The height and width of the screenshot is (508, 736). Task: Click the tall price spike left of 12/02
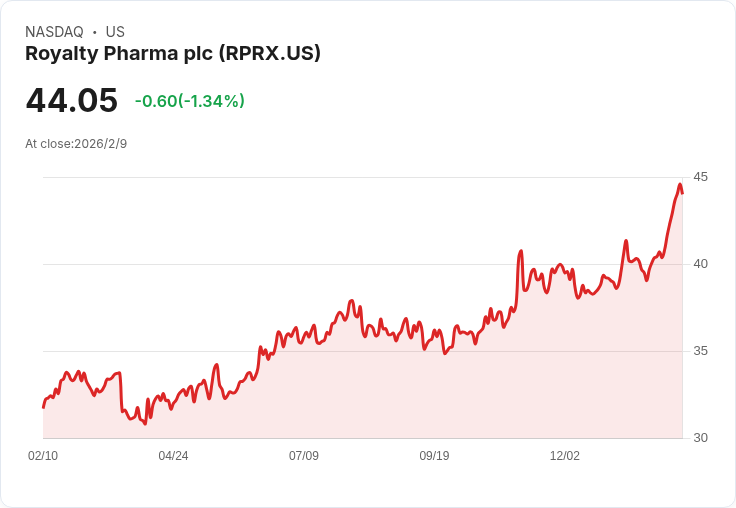521,251
